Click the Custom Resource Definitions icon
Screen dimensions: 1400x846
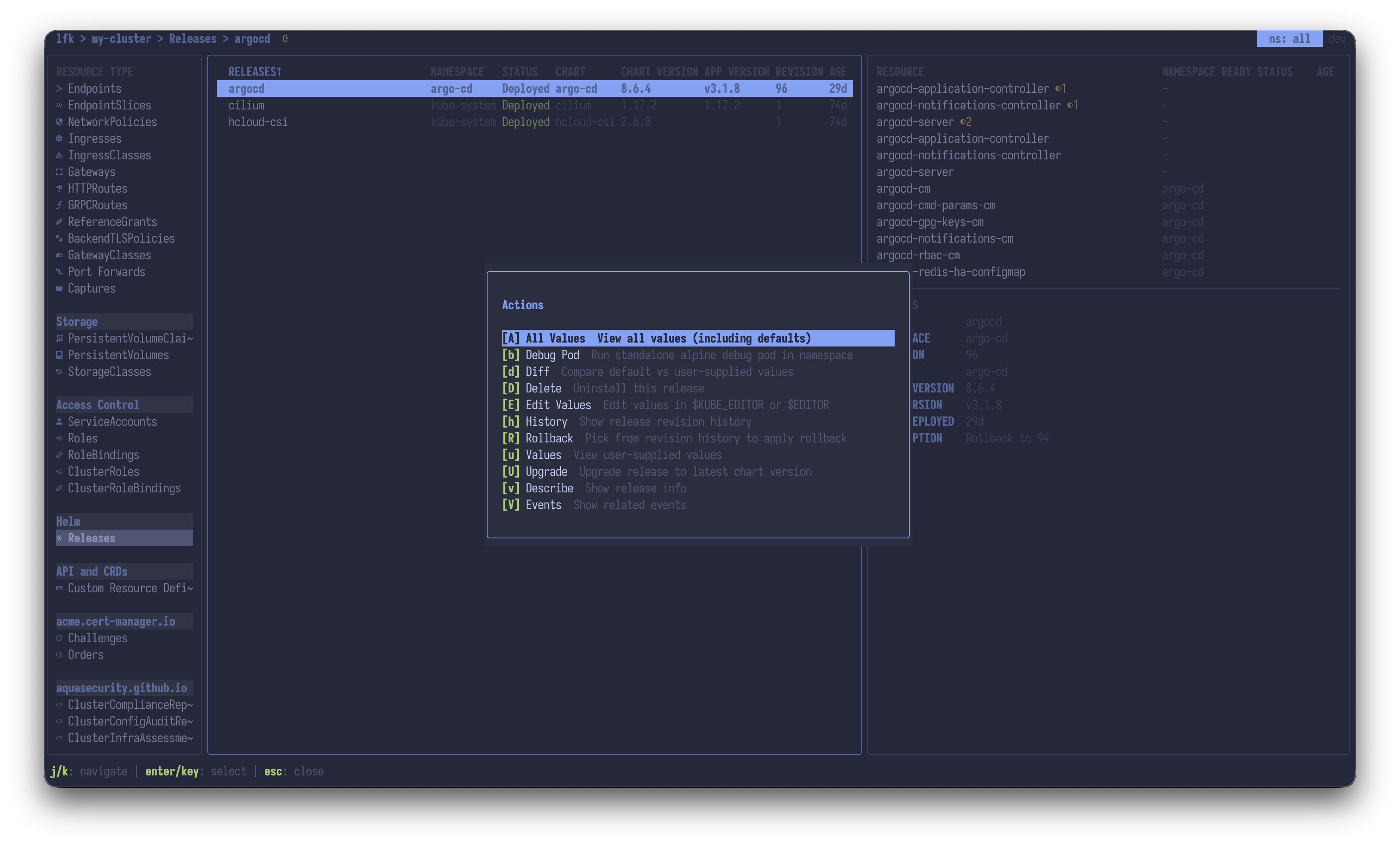(59, 588)
